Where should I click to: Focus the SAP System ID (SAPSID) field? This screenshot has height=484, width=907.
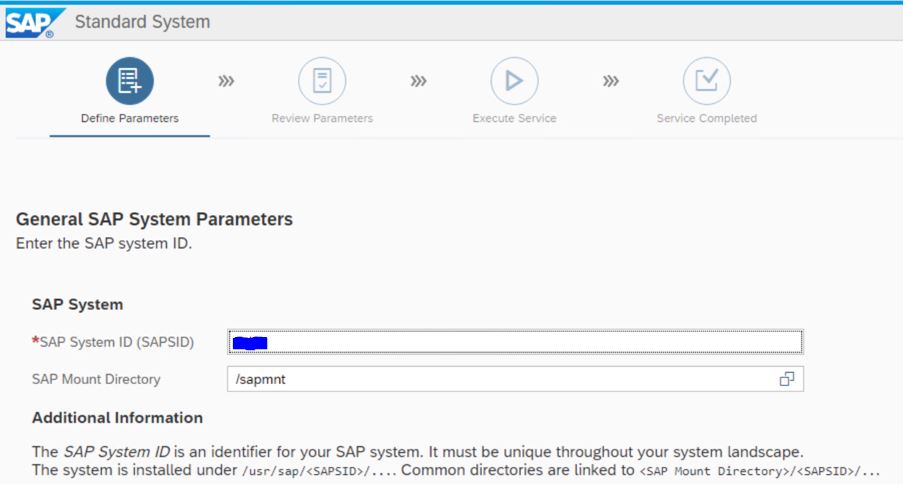[x=515, y=342]
